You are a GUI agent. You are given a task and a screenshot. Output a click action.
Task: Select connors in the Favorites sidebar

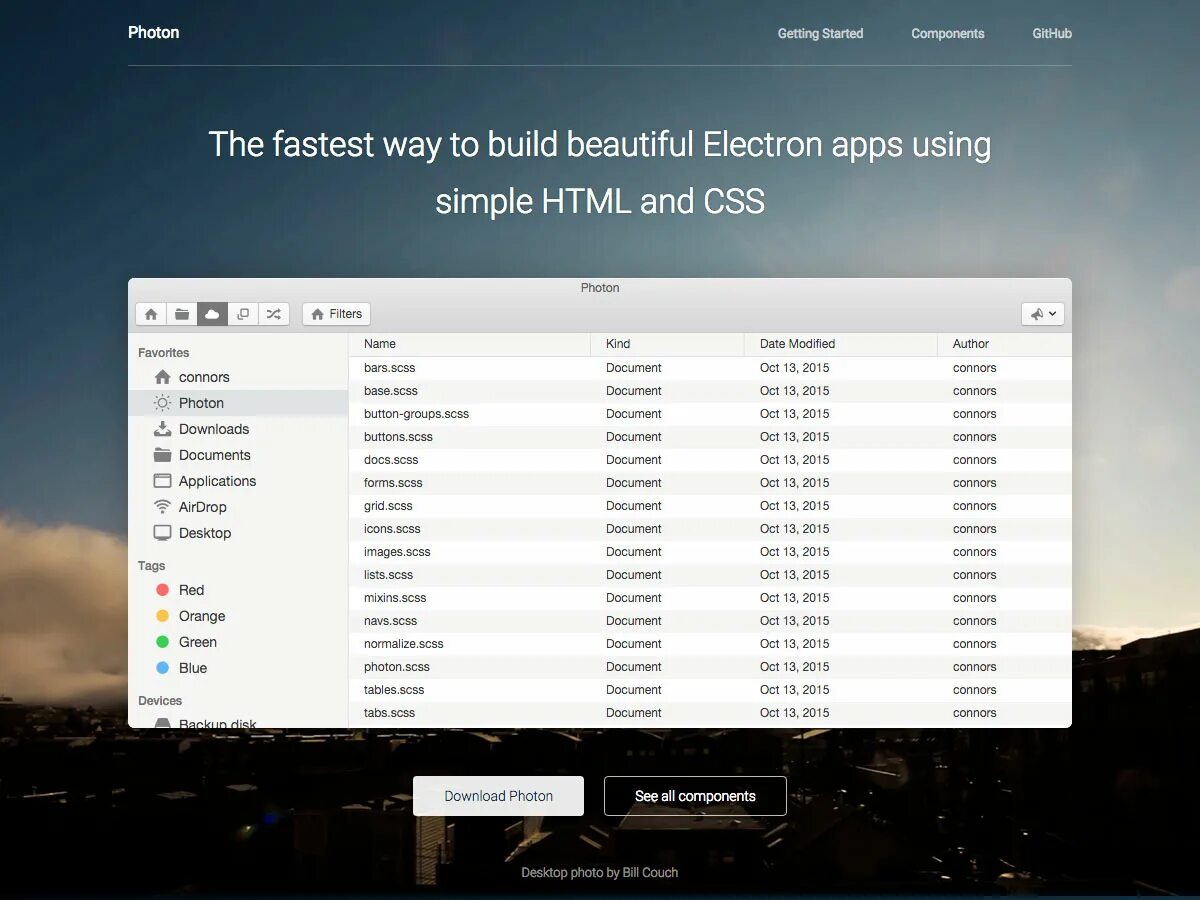click(238, 377)
